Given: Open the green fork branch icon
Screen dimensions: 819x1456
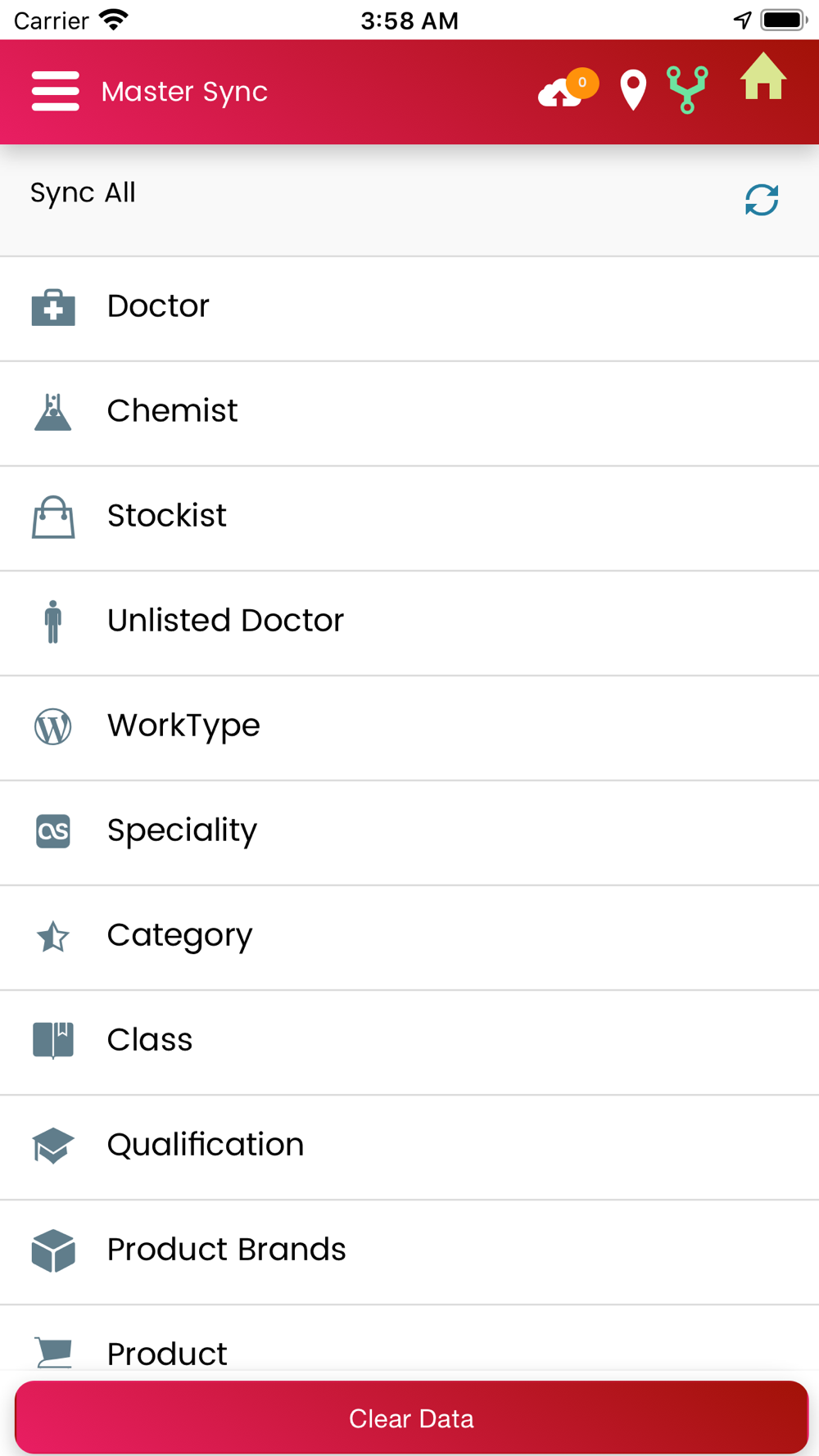Looking at the screenshot, I should pyautogui.click(x=687, y=90).
